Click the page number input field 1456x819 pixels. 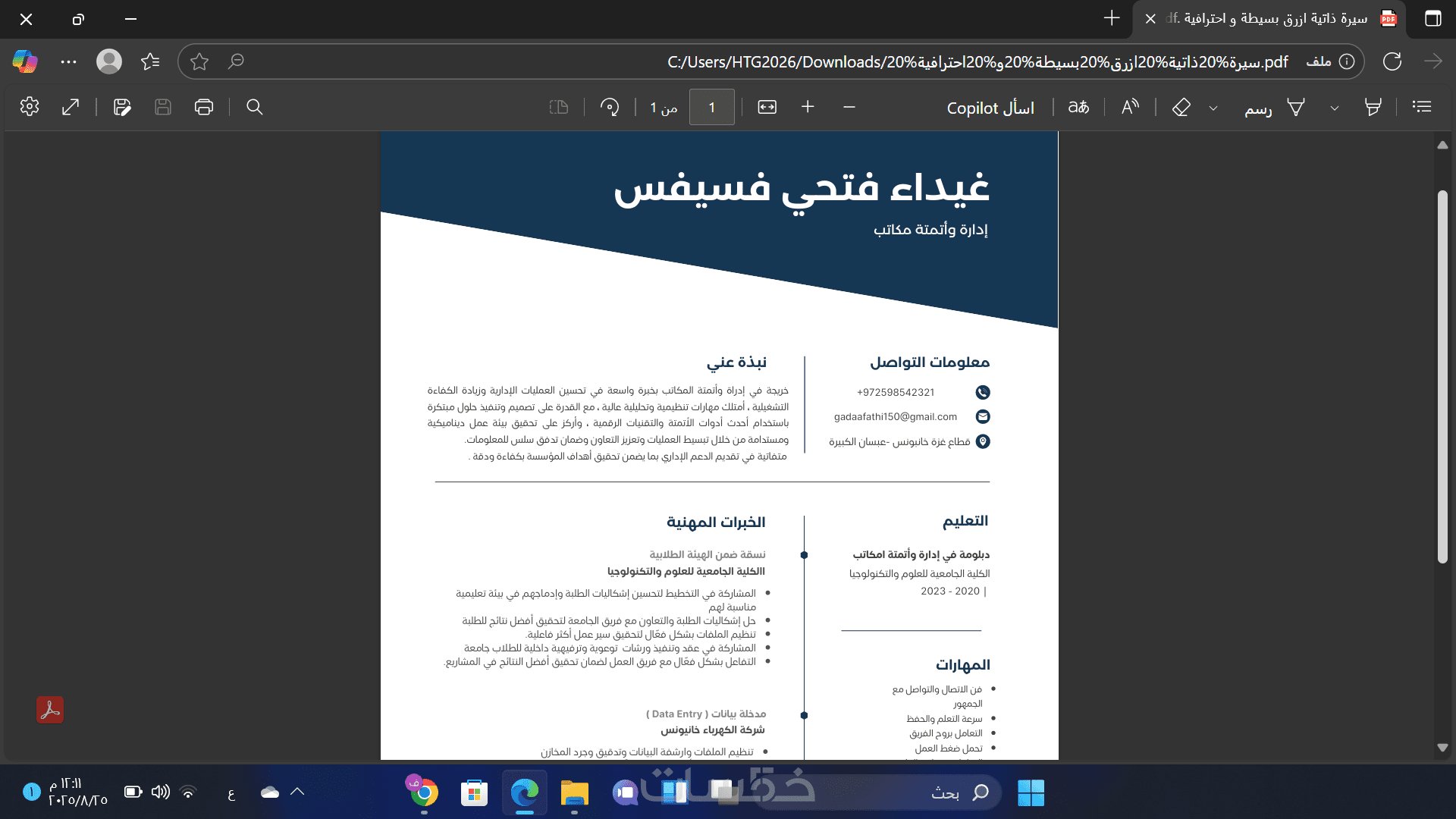[711, 107]
